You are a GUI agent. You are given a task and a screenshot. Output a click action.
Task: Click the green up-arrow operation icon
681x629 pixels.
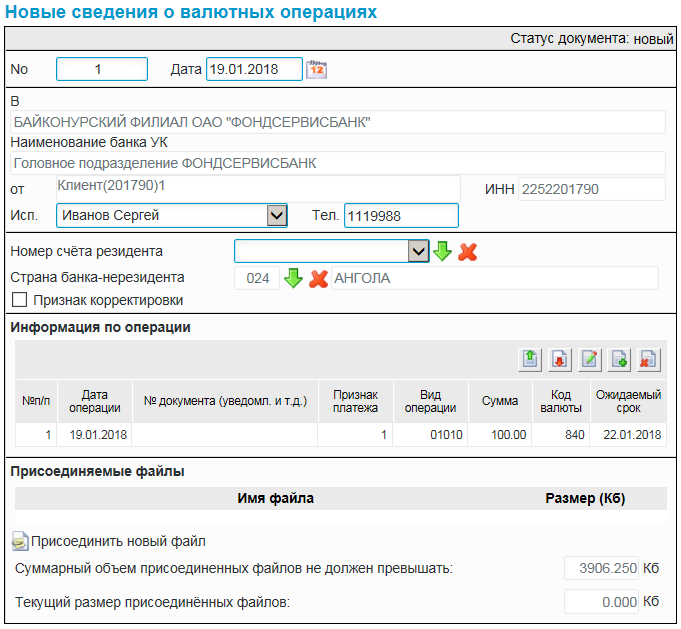[x=528, y=359]
